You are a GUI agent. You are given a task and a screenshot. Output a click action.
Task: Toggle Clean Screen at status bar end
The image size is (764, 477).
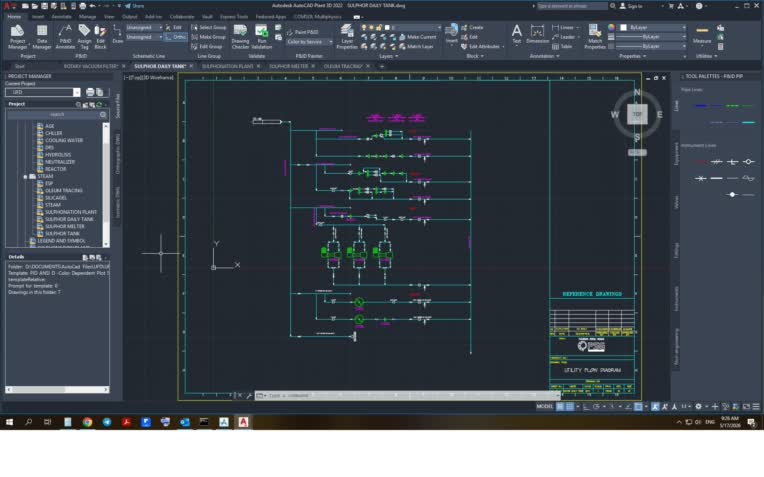pos(746,406)
